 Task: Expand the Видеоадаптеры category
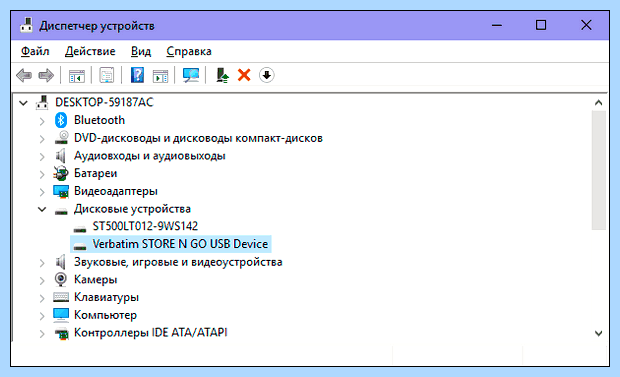[x=42, y=192]
